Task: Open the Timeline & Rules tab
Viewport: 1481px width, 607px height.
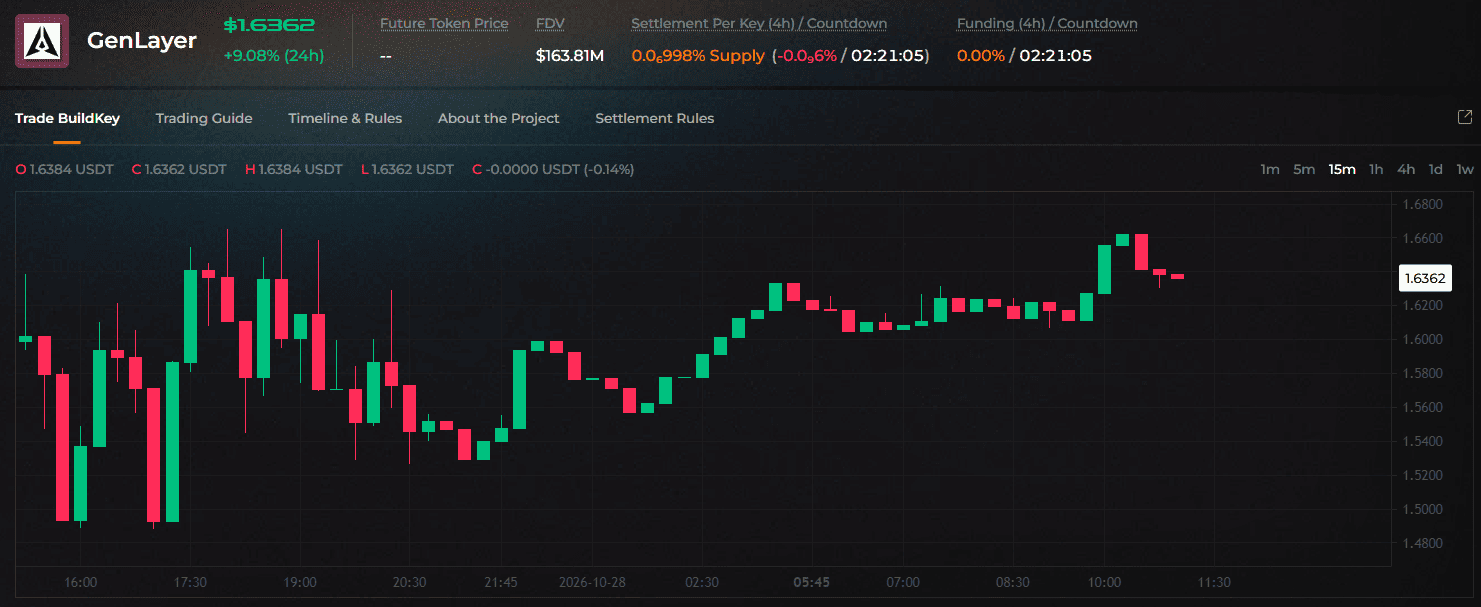Action: click(x=345, y=118)
